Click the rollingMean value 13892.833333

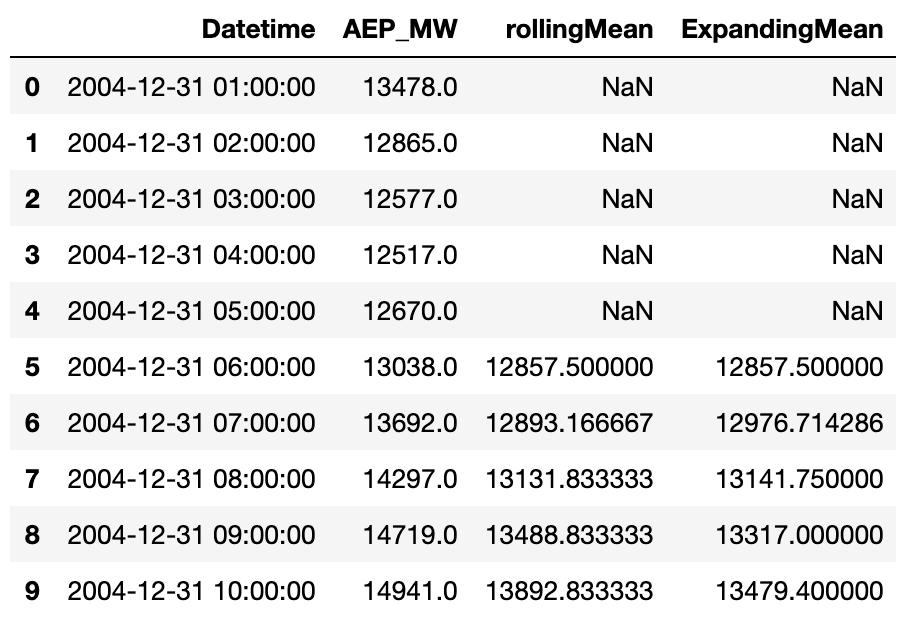click(569, 591)
